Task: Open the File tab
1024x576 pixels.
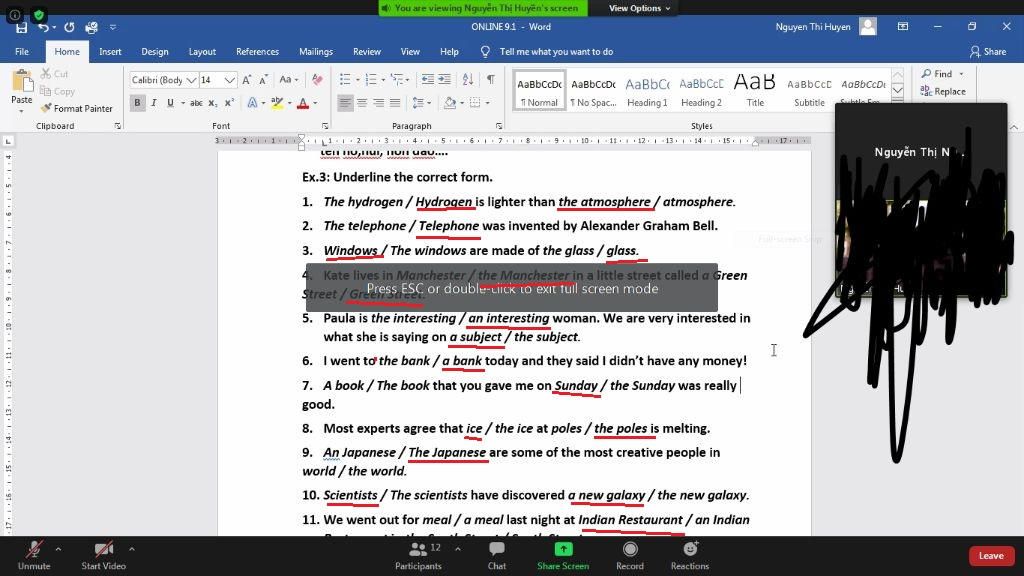Action: coord(22,52)
